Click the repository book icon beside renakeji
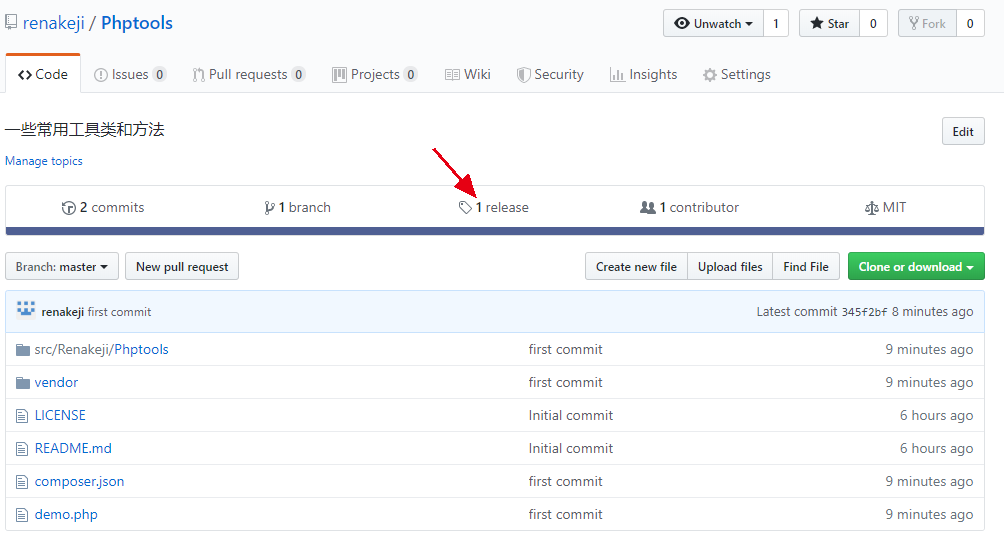The height and width of the screenshot is (539, 1004). coord(11,22)
